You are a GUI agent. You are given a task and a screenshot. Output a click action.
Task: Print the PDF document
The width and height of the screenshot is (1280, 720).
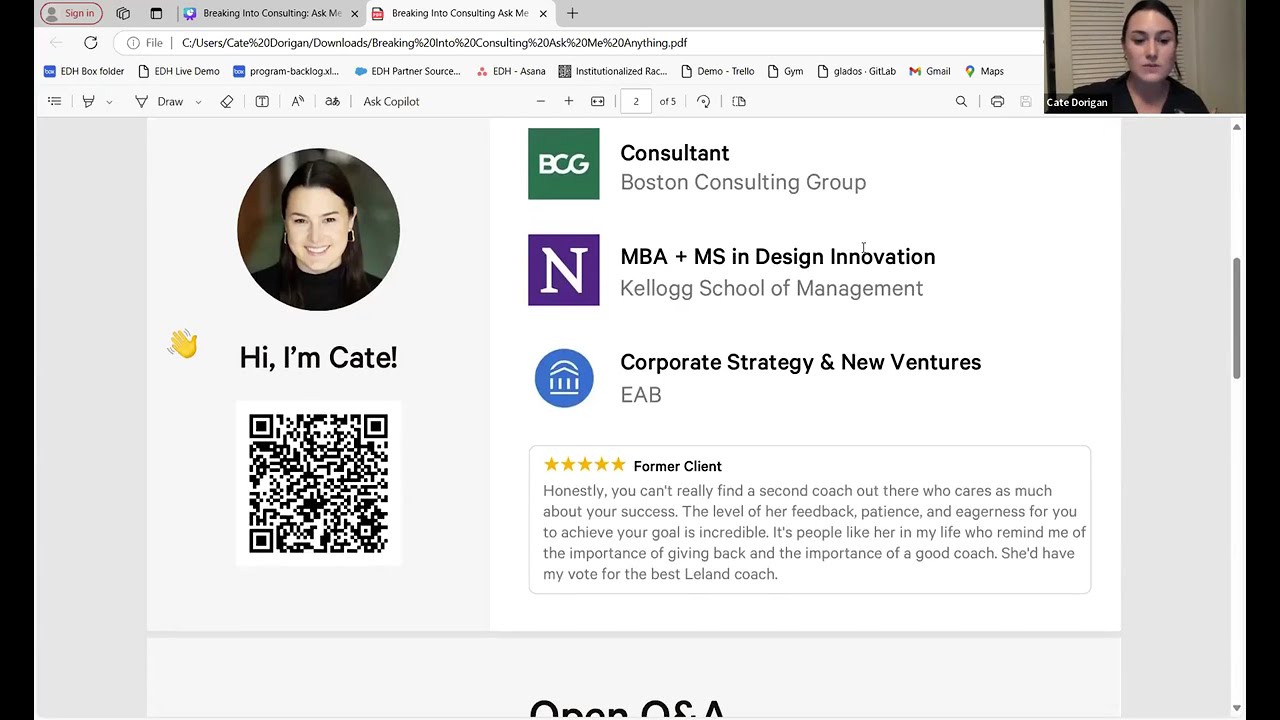[997, 101]
